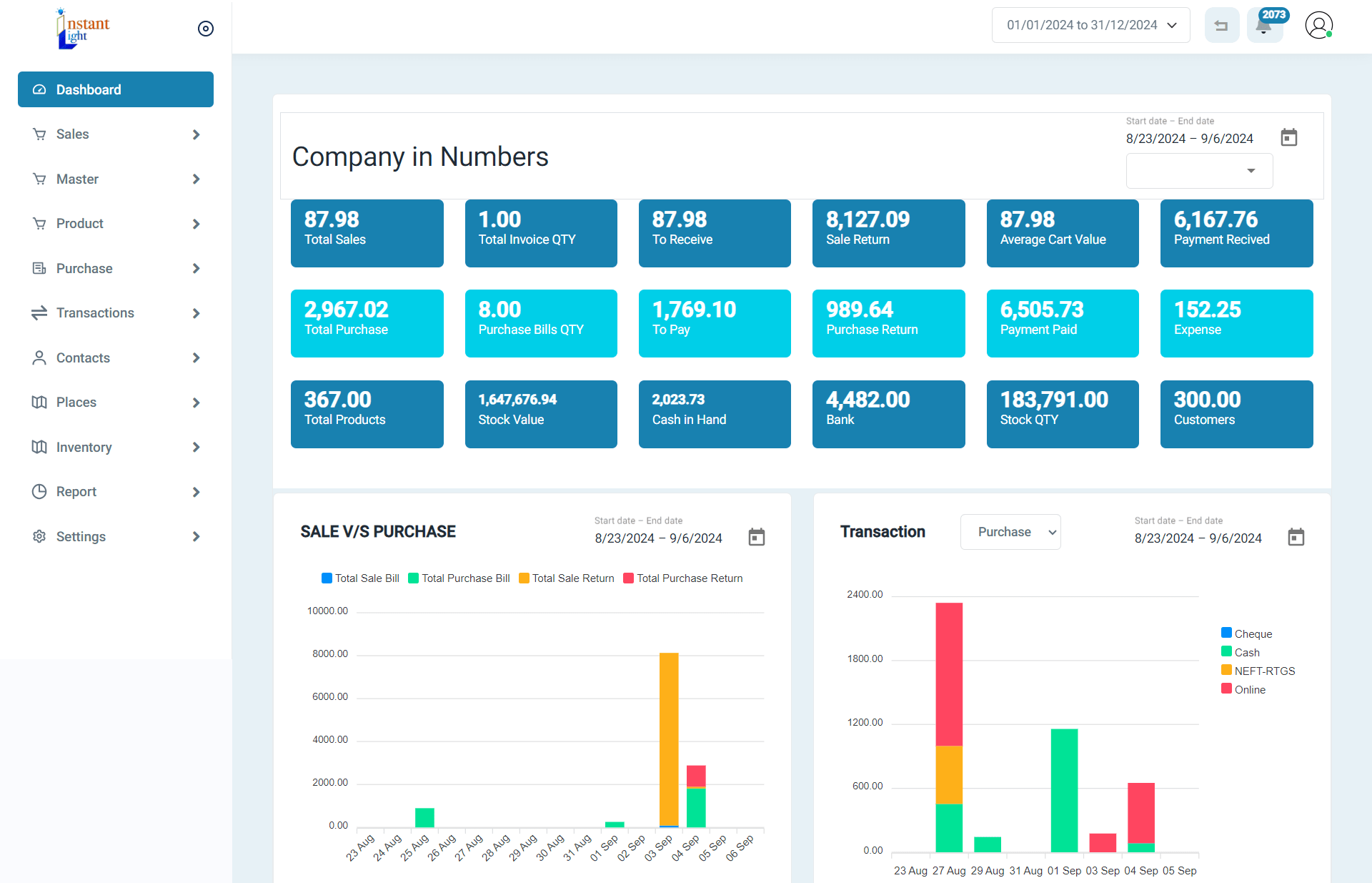Click the sidebar toggle target icon

pyautogui.click(x=206, y=29)
